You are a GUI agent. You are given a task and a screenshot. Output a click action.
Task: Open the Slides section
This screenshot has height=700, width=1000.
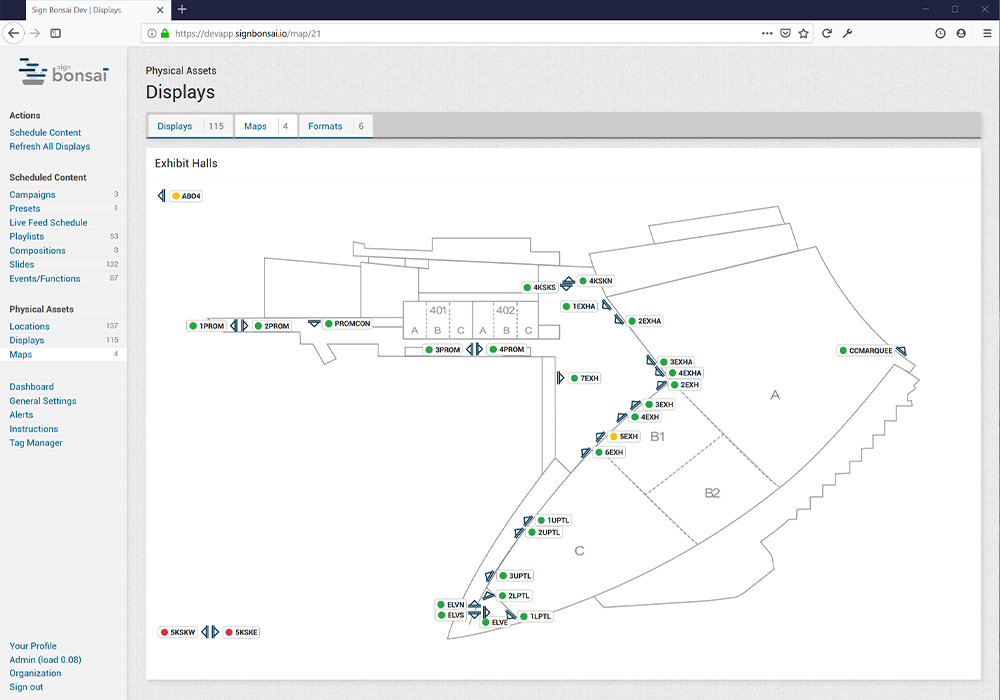point(22,265)
